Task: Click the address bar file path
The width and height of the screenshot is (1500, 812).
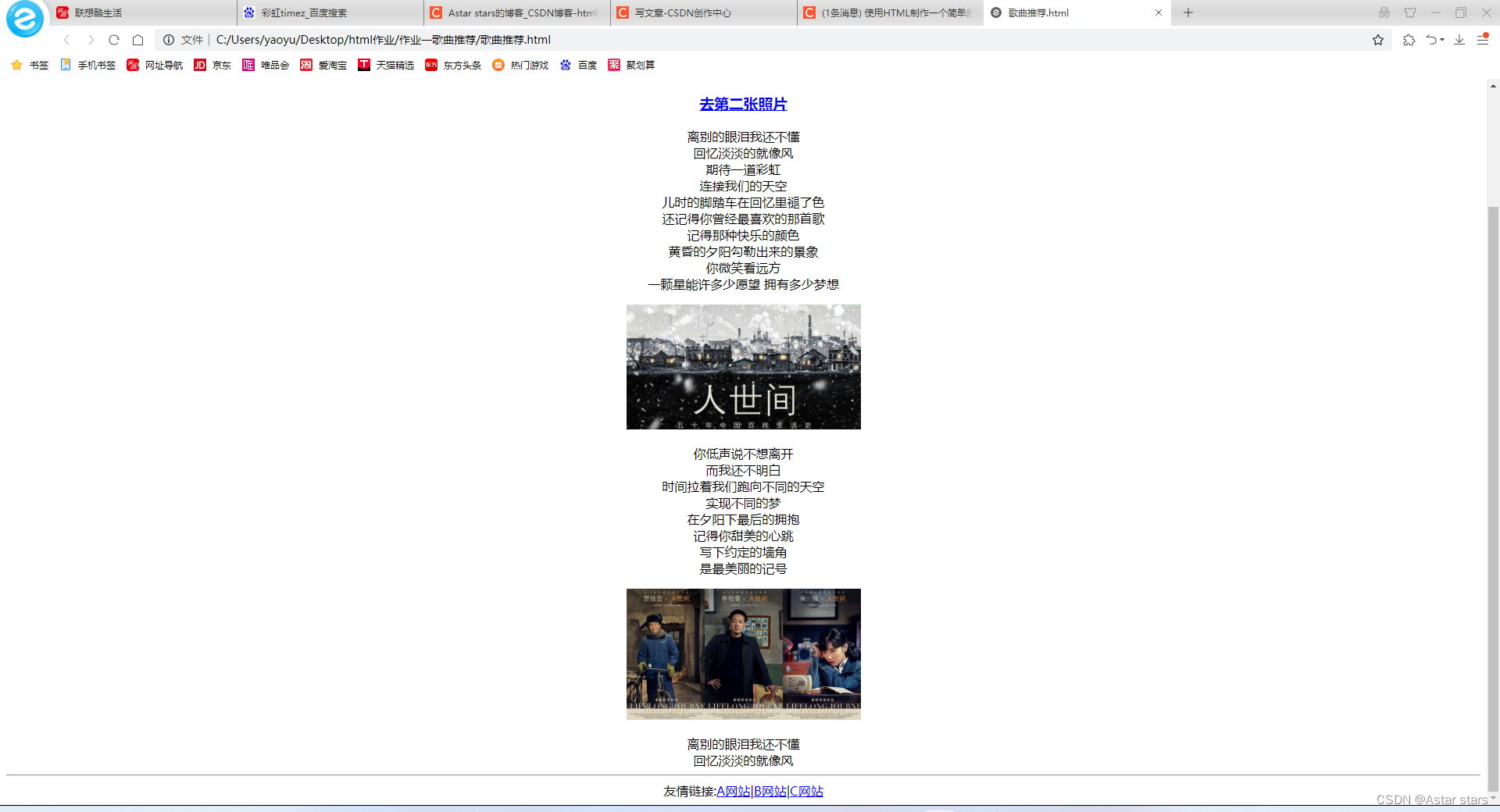Action: click(384, 40)
